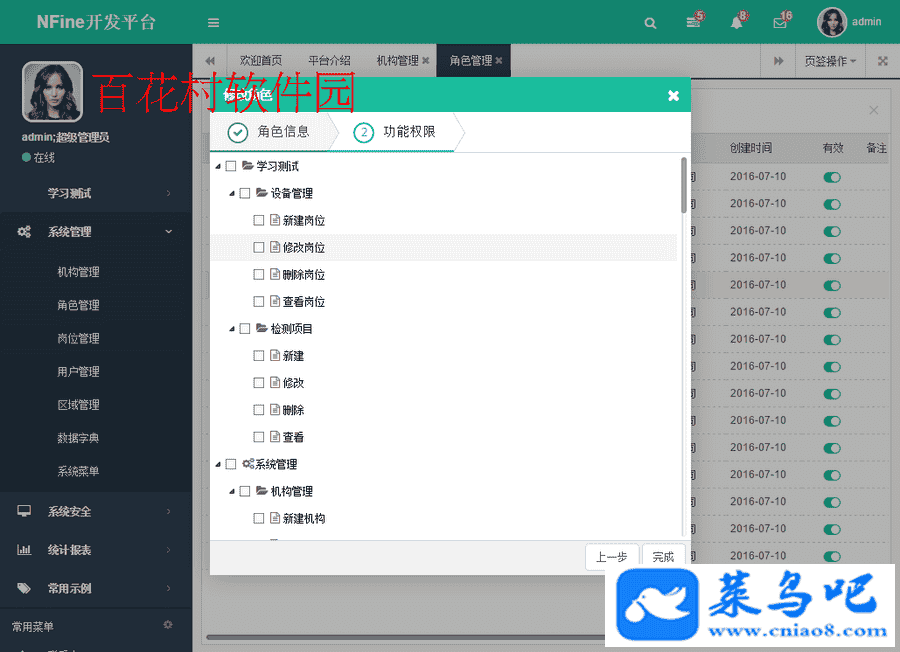Go to the 角色信息 wizard step

270,131
